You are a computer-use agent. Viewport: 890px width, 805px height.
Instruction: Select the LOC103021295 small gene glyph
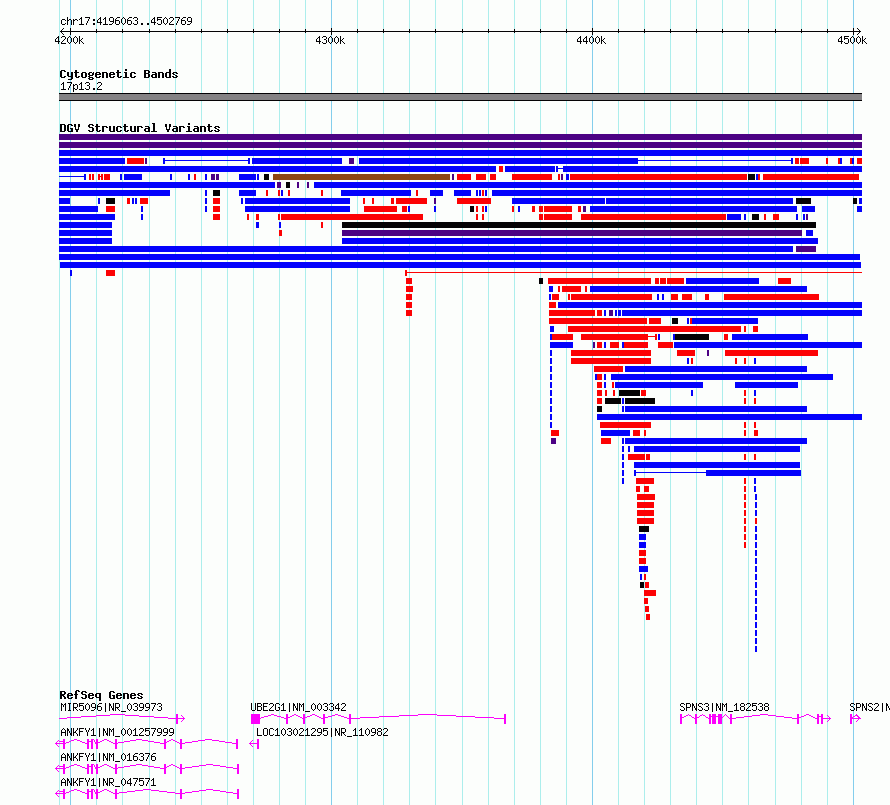click(254, 744)
